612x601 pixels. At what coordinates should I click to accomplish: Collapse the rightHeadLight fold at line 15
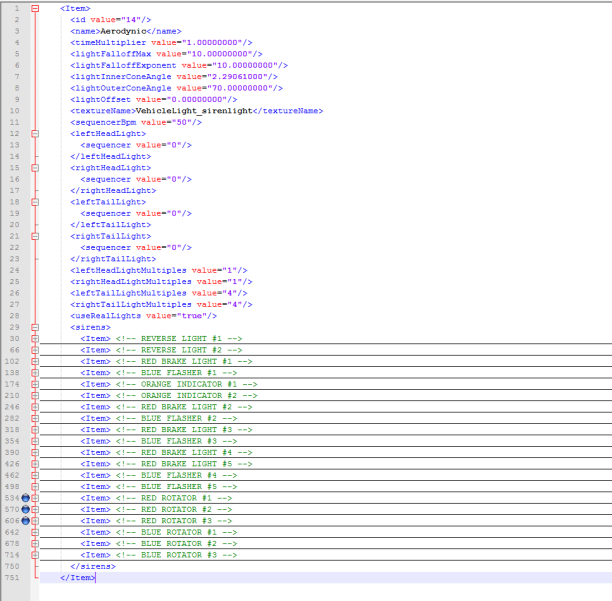click(x=35, y=167)
